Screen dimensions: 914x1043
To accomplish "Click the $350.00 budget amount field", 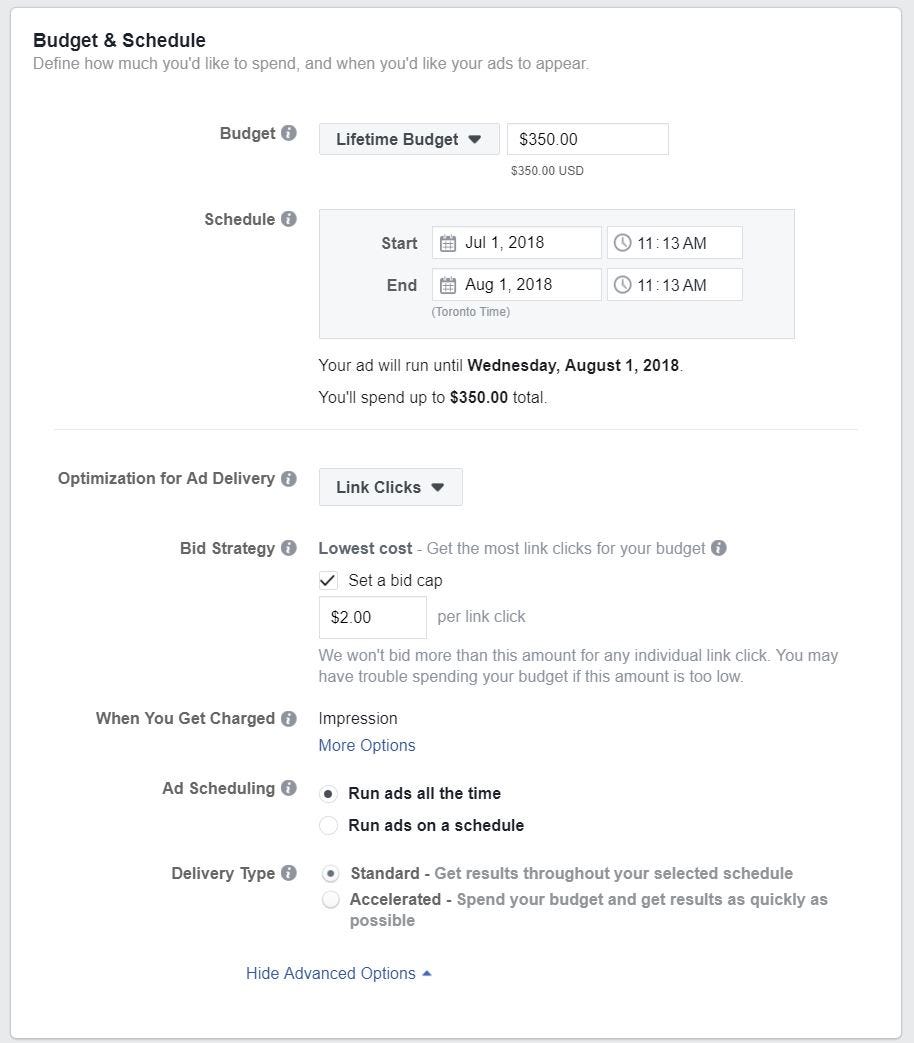I will 587,139.
